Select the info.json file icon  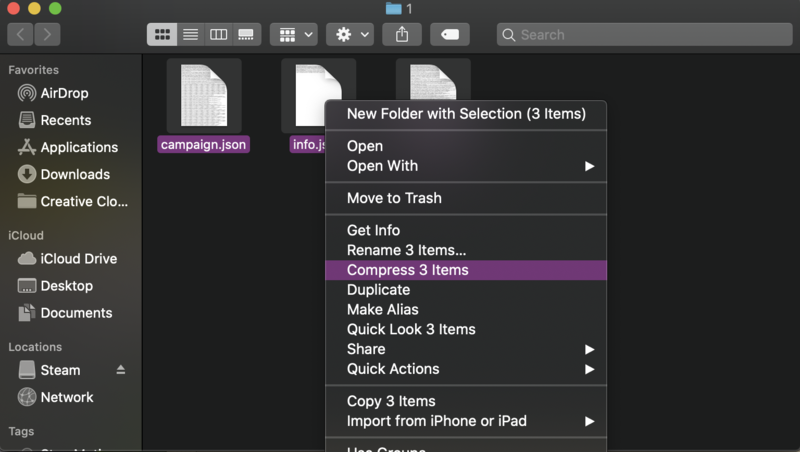click(310, 94)
